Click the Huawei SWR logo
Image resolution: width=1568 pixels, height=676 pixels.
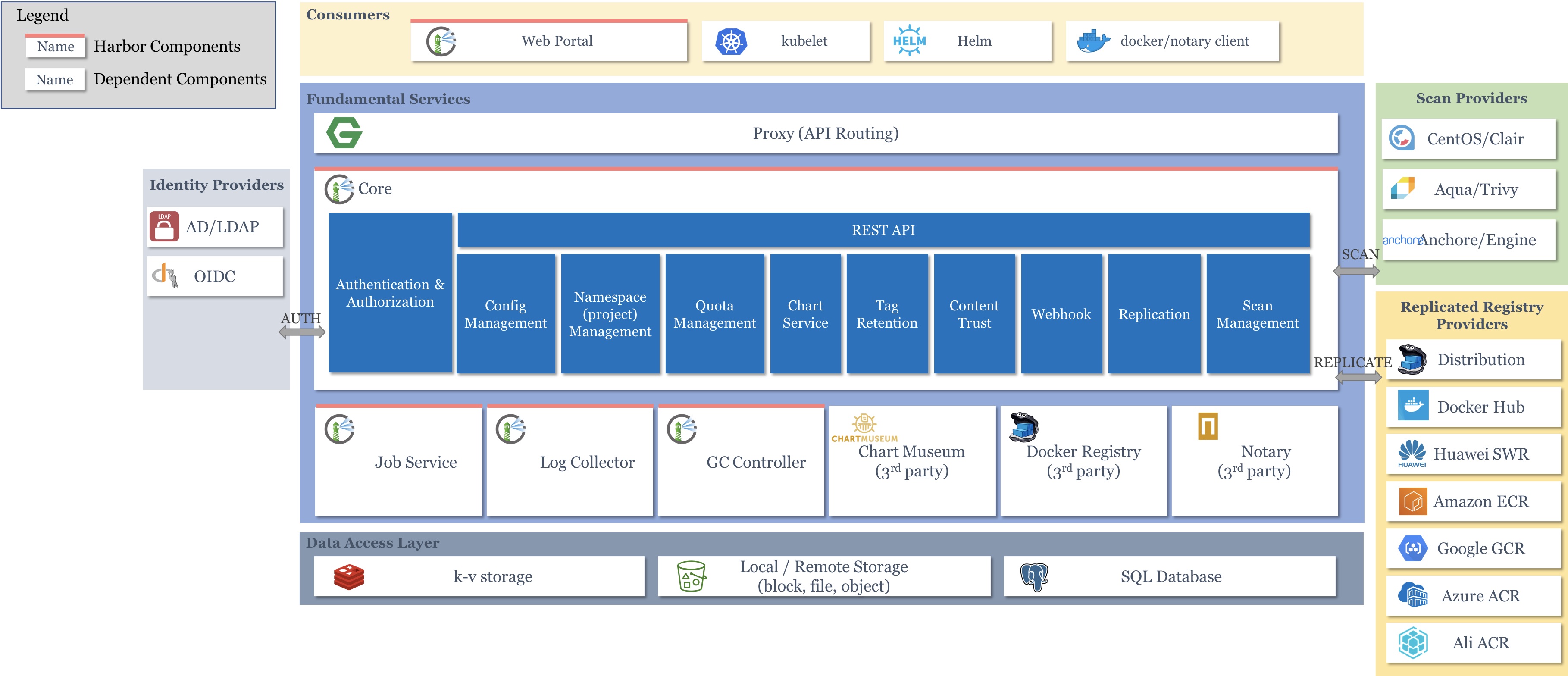[1412, 453]
